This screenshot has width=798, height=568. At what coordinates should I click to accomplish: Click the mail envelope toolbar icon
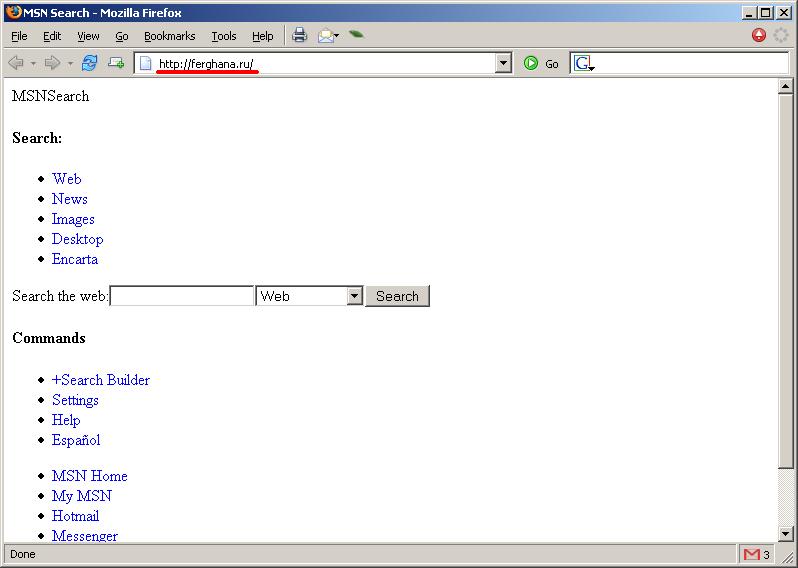(325, 36)
